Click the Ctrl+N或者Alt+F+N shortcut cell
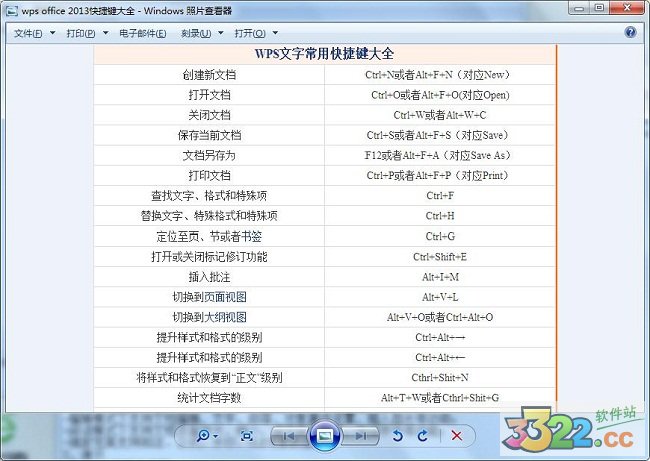 pyautogui.click(x=440, y=75)
